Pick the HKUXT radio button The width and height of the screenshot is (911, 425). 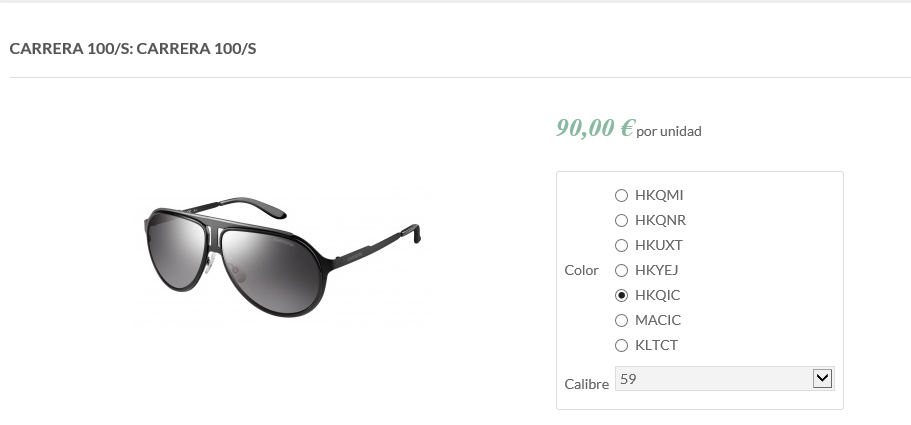coord(621,245)
